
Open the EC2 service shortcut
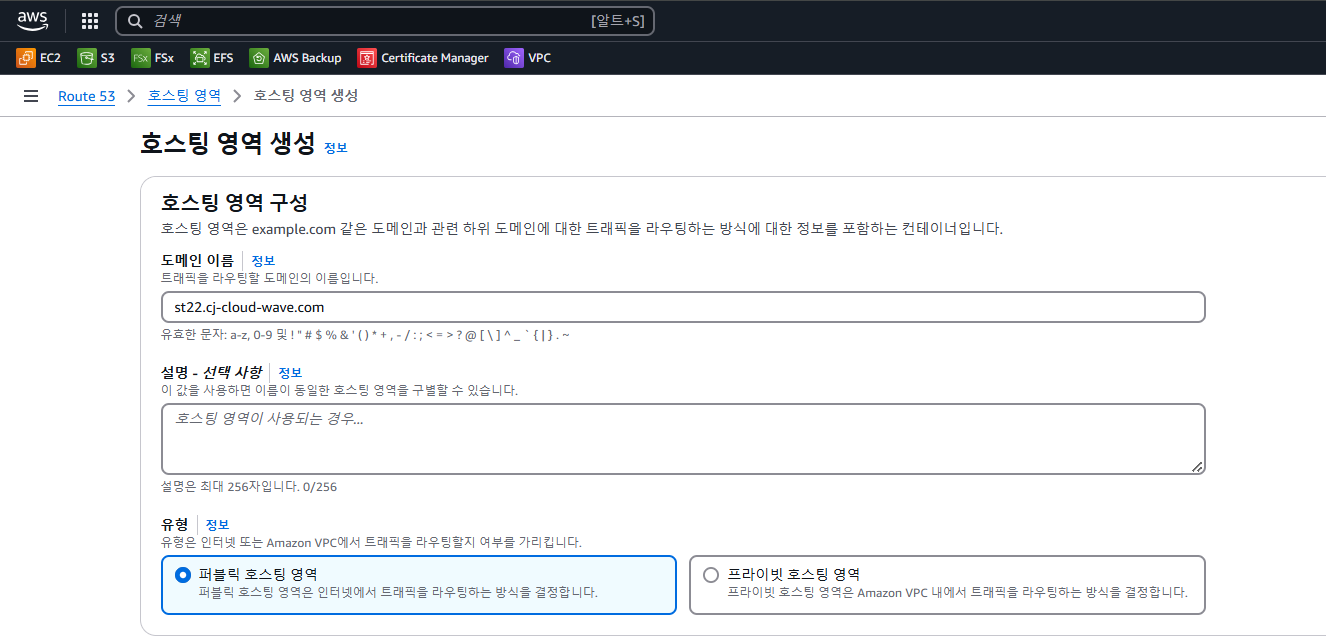click(x=39, y=58)
